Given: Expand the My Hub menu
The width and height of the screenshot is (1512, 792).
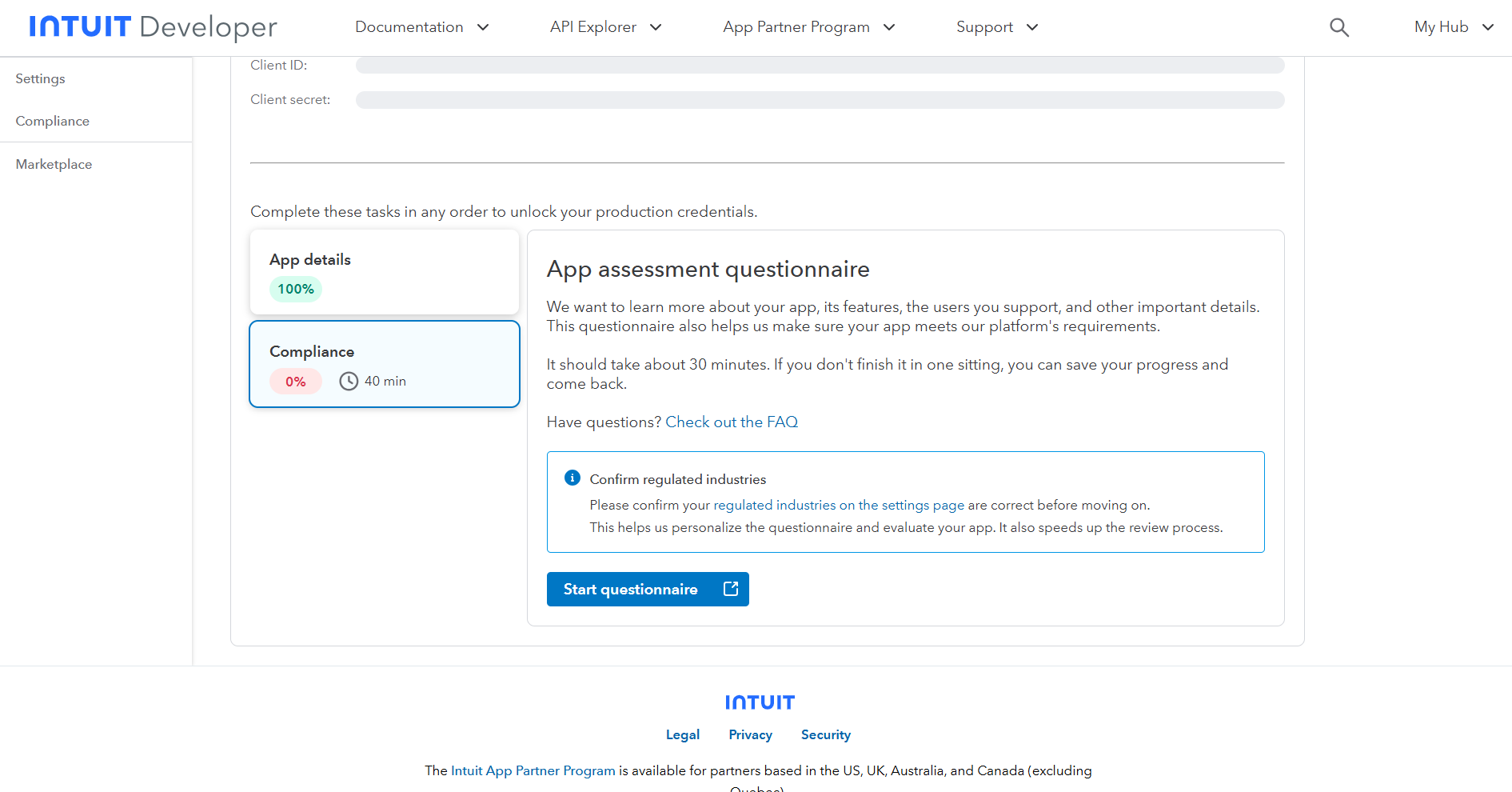Looking at the screenshot, I should 1453,27.
